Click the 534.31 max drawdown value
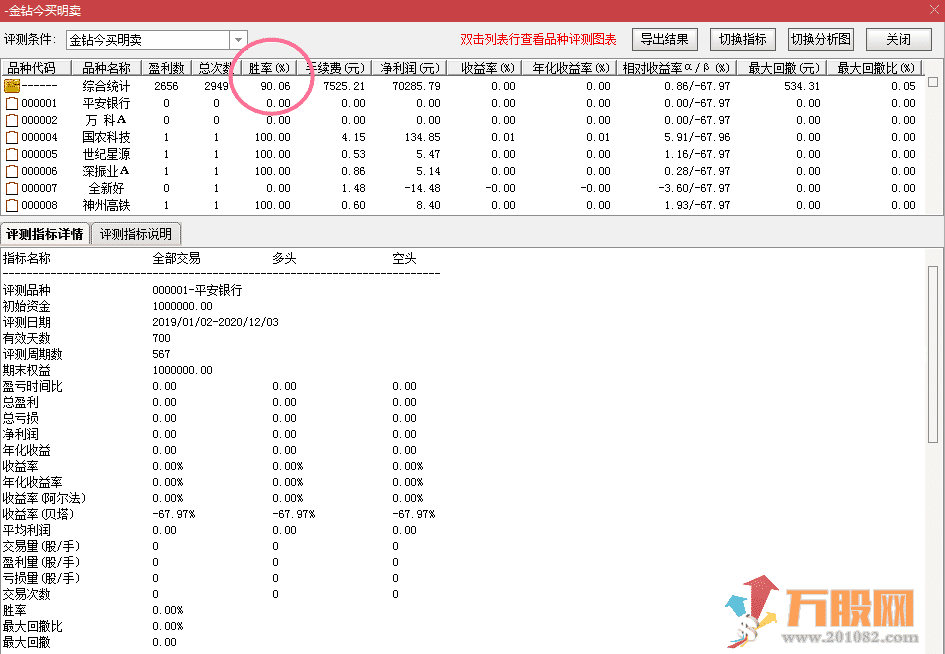945x654 pixels. pyautogui.click(x=802, y=86)
